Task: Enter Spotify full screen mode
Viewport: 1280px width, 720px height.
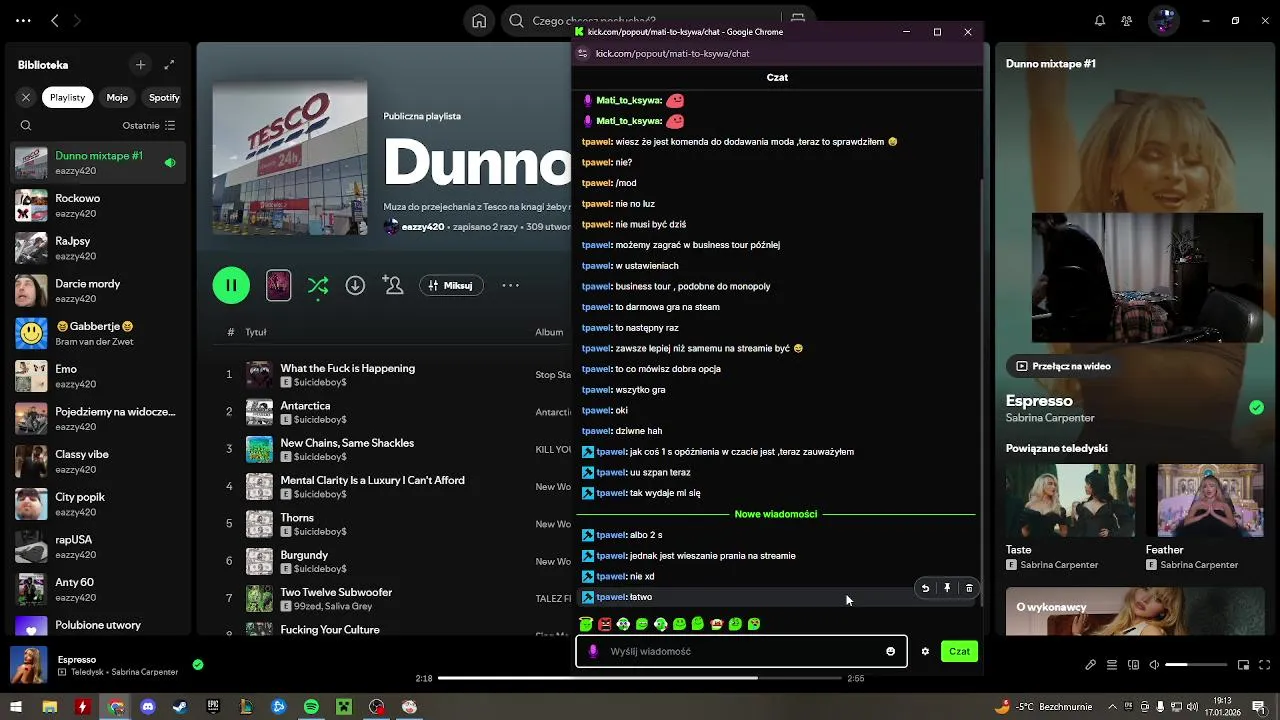Action: [x=1265, y=665]
